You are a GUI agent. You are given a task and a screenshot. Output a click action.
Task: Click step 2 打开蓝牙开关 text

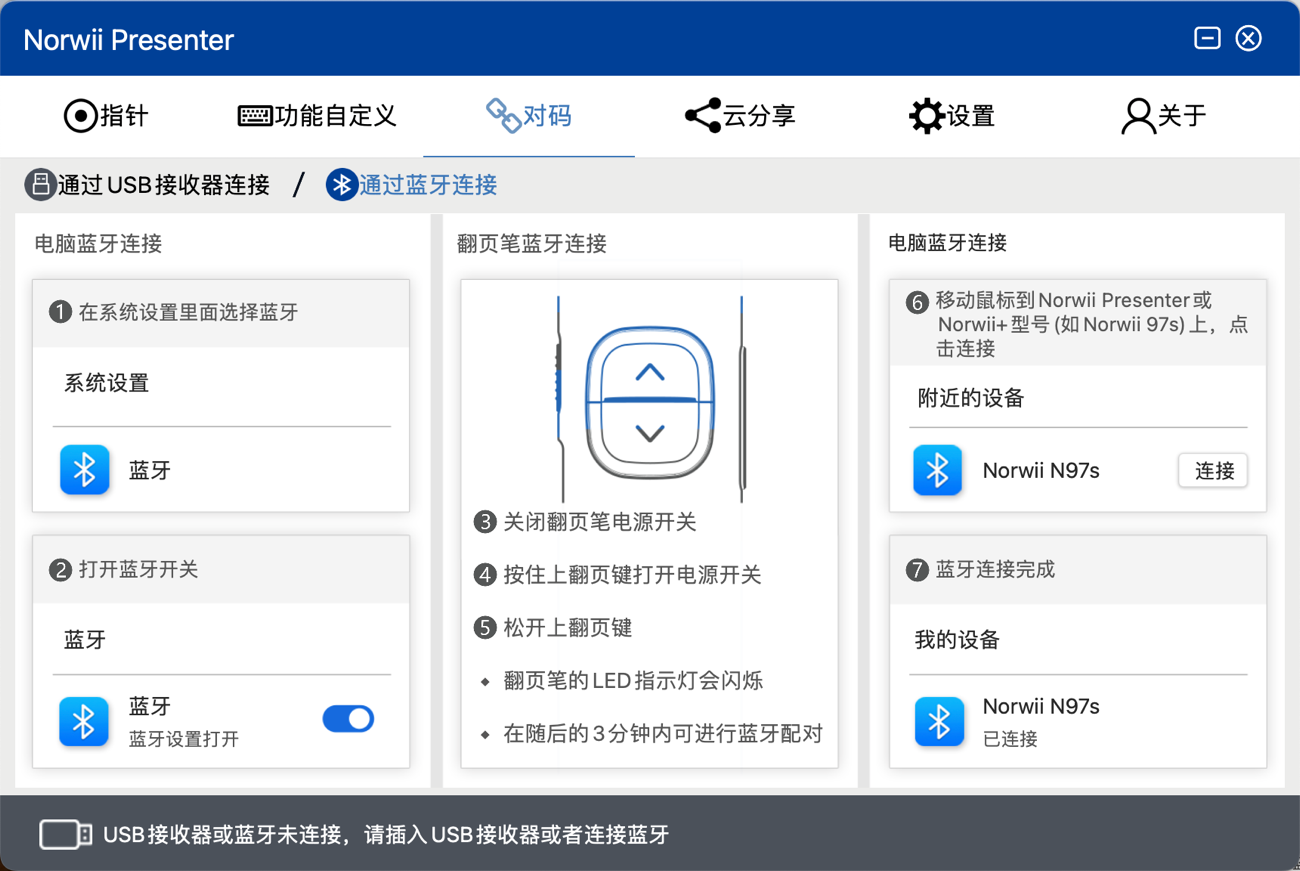point(138,569)
